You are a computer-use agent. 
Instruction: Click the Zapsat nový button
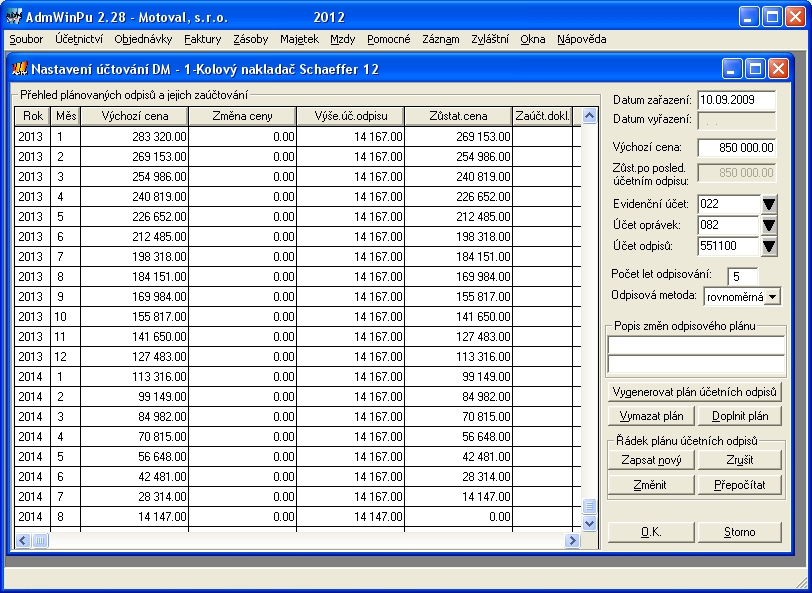click(651, 460)
